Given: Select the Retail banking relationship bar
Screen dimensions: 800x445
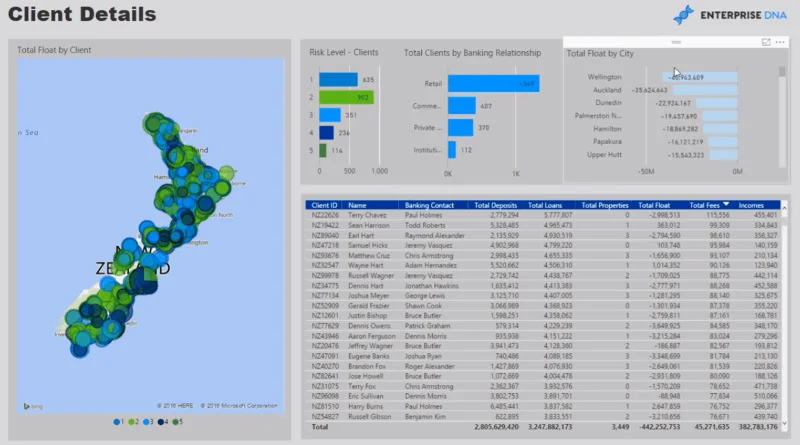Looking at the screenshot, I should tap(493, 84).
